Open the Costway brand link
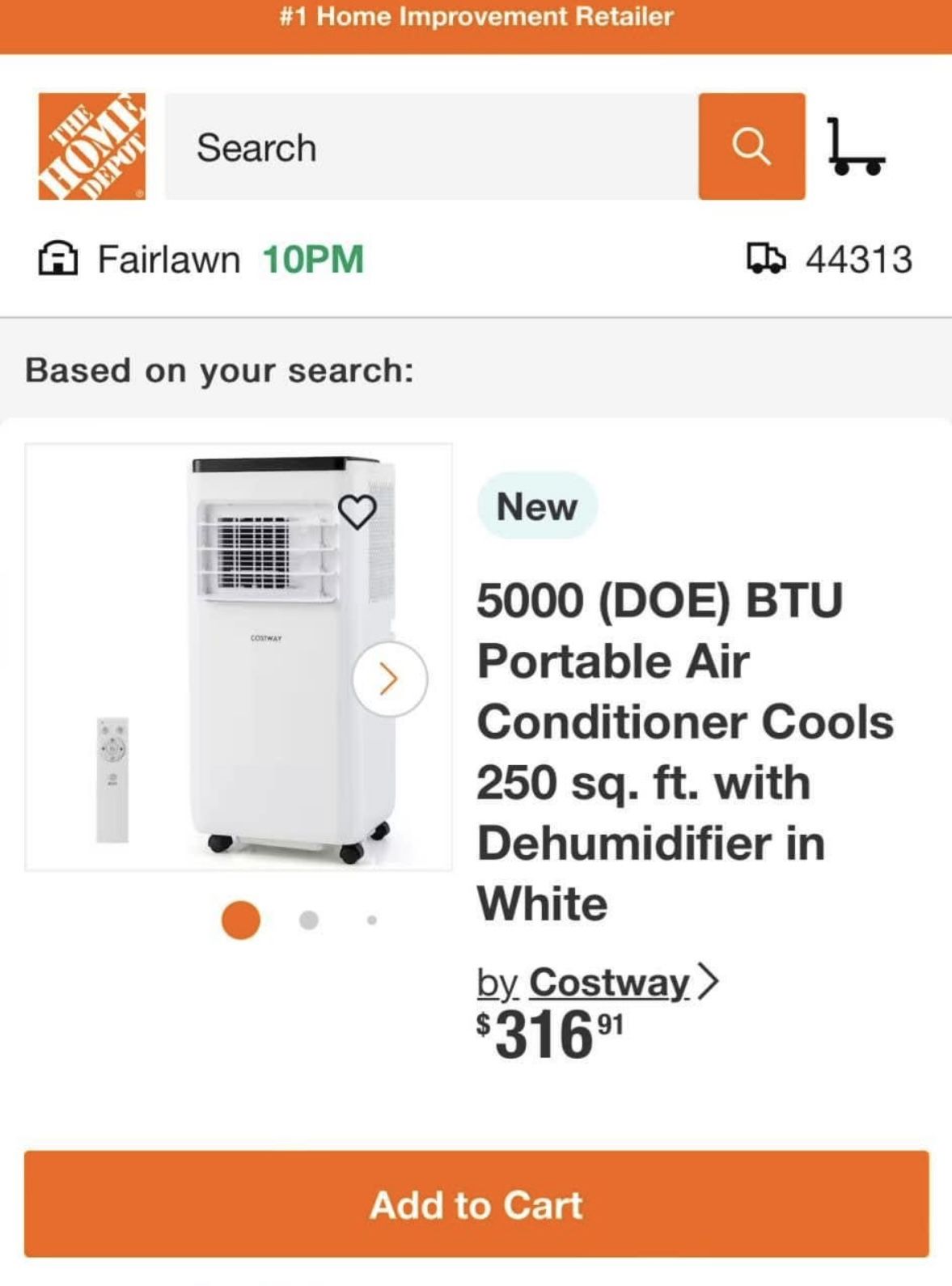This screenshot has width=952, height=1286. (608, 983)
